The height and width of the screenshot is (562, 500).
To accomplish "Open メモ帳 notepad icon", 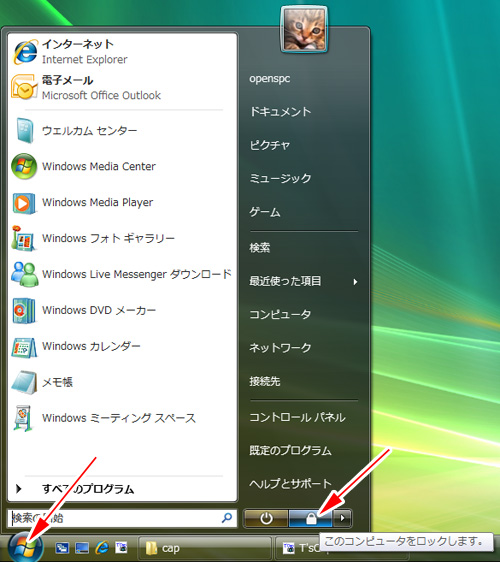I will coord(24,382).
